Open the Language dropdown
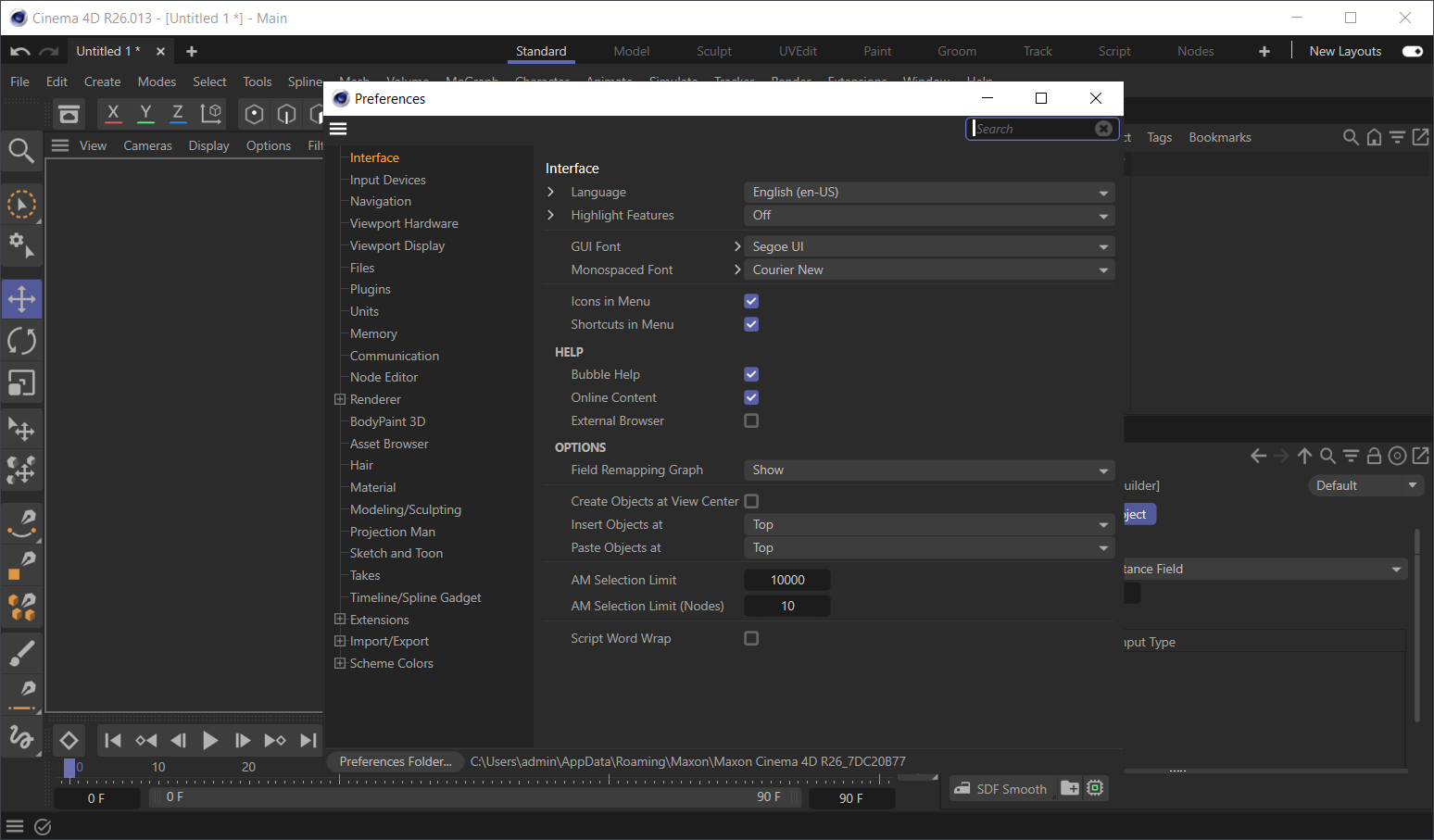 [929, 192]
